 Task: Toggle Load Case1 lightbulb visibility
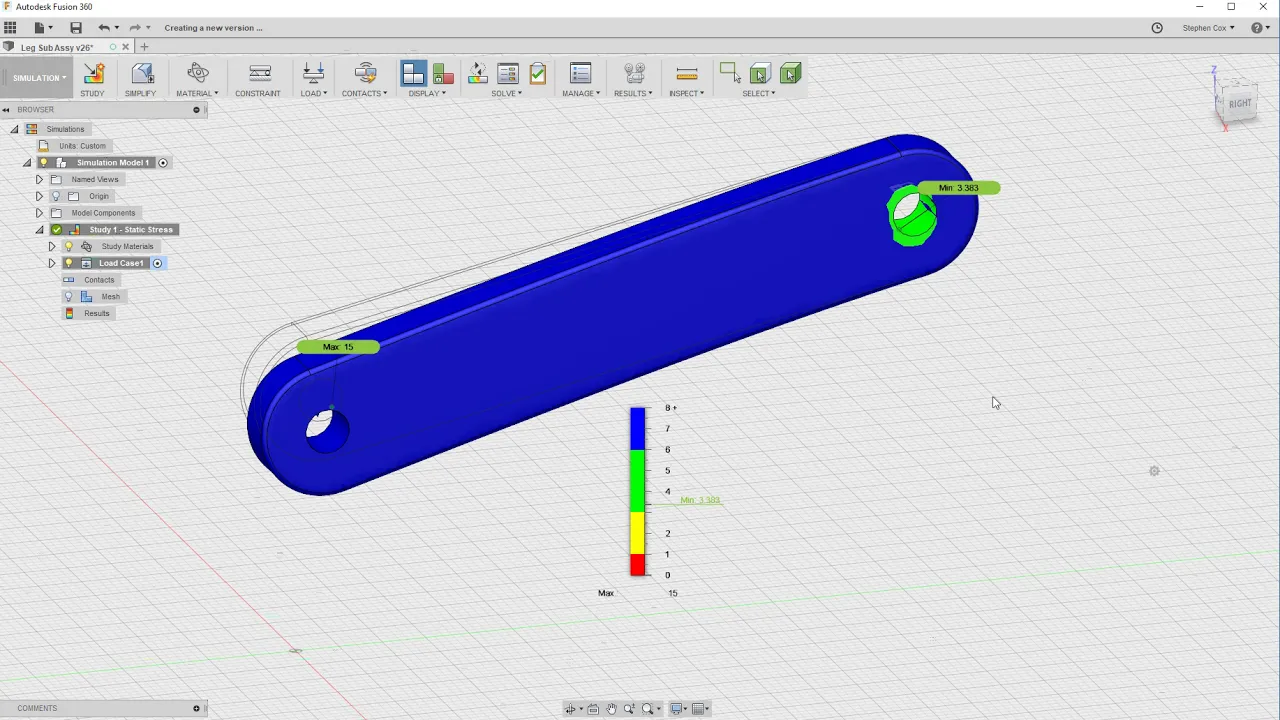69,263
